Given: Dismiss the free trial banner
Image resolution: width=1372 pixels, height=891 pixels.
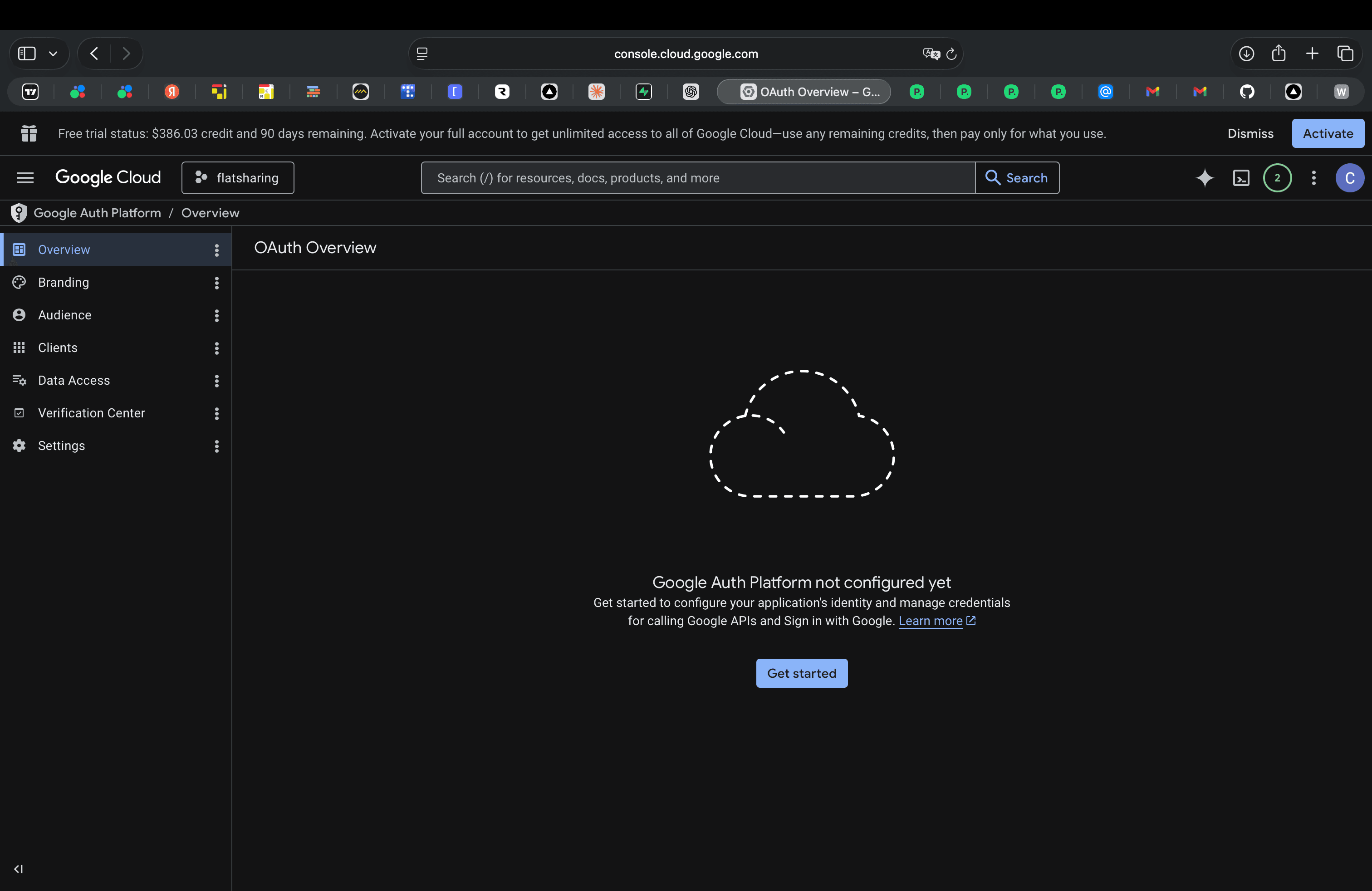Looking at the screenshot, I should 1250,134.
